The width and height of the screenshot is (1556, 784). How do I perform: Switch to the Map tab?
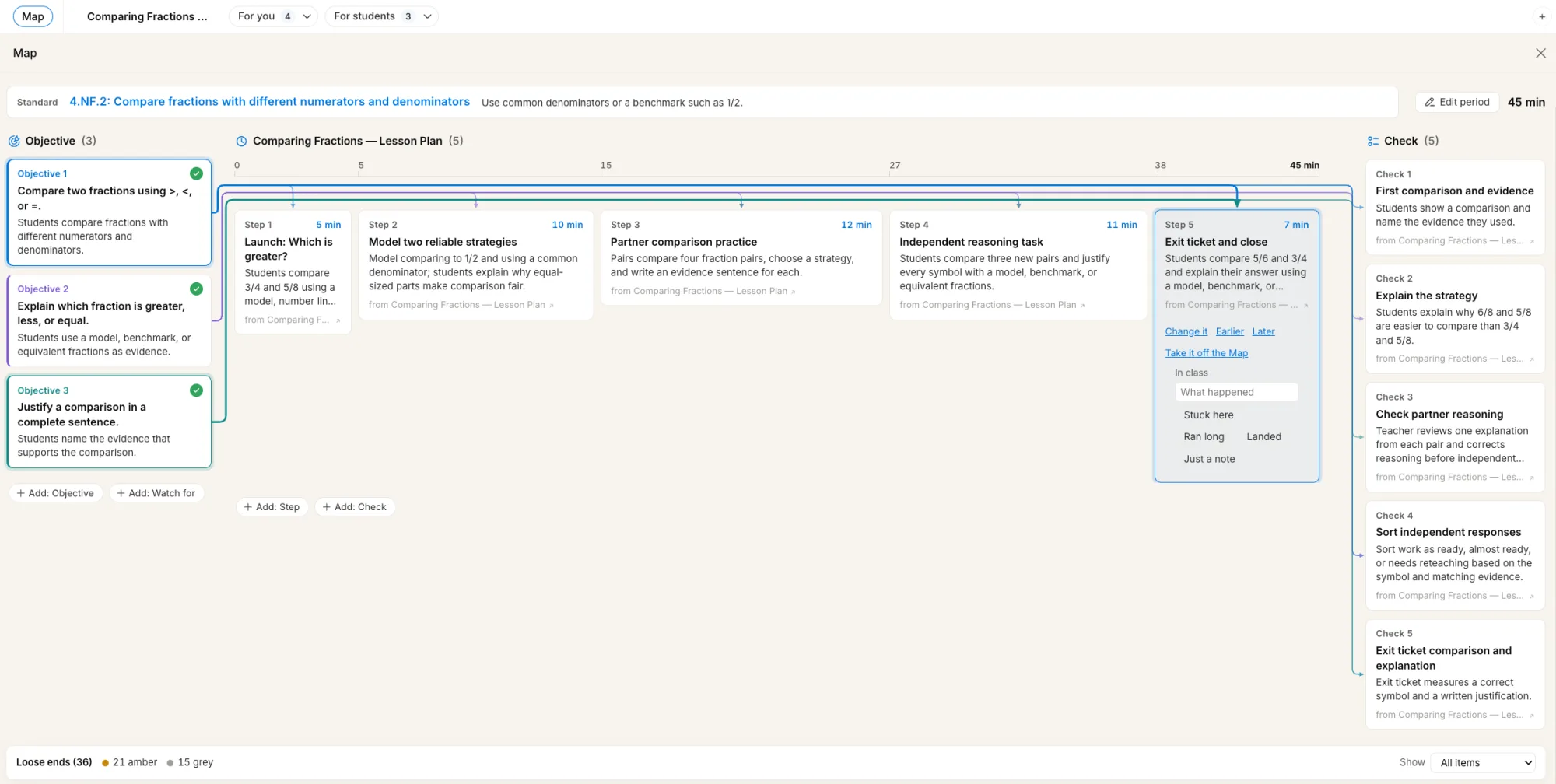[33, 16]
